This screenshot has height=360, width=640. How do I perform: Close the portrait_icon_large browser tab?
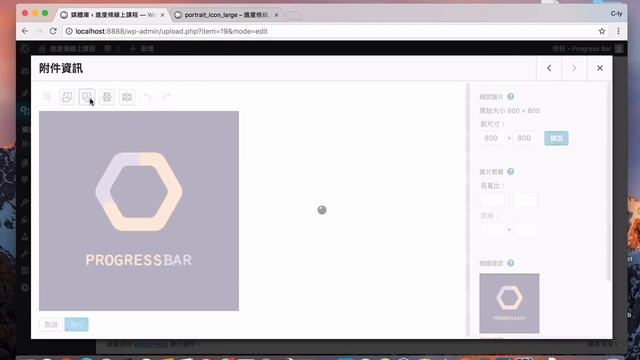pyautogui.click(x=276, y=15)
